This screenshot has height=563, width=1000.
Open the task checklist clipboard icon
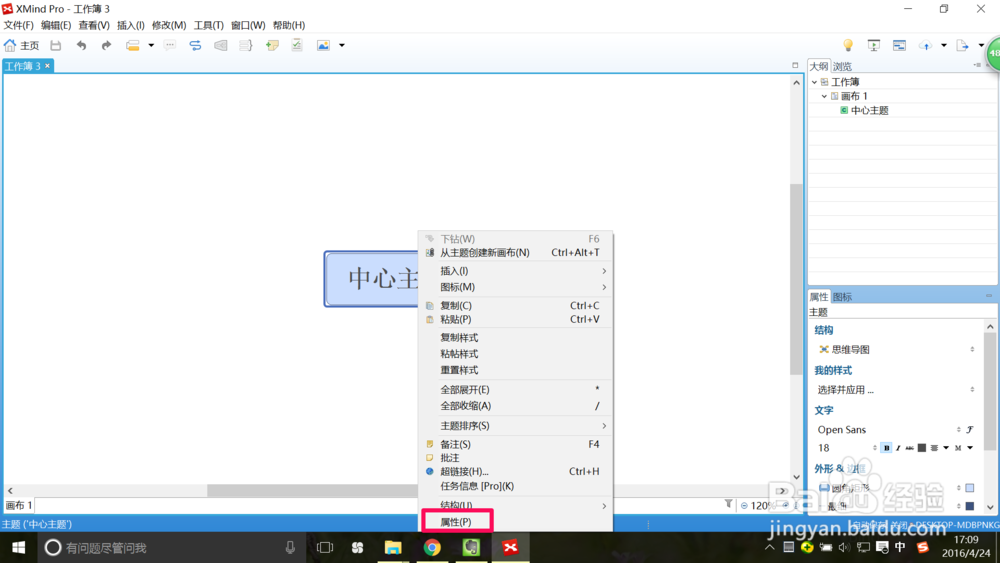pos(297,45)
